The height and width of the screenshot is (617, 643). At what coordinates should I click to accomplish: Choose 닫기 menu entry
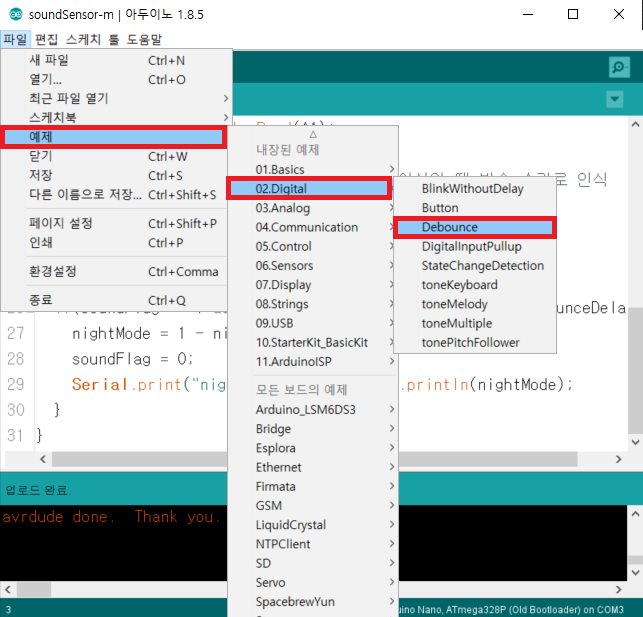(x=115, y=156)
